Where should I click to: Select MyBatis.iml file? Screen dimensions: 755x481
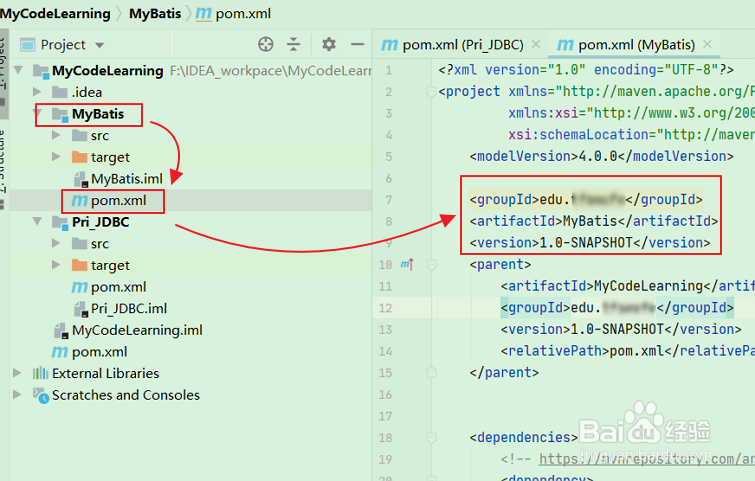click(127, 179)
